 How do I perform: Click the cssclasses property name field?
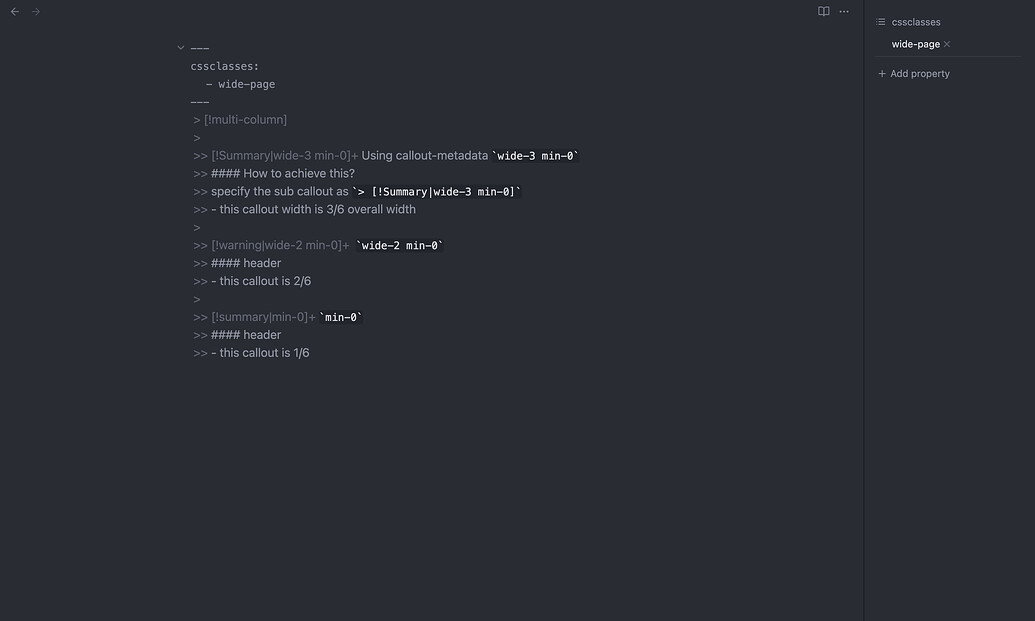pos(915,21)
